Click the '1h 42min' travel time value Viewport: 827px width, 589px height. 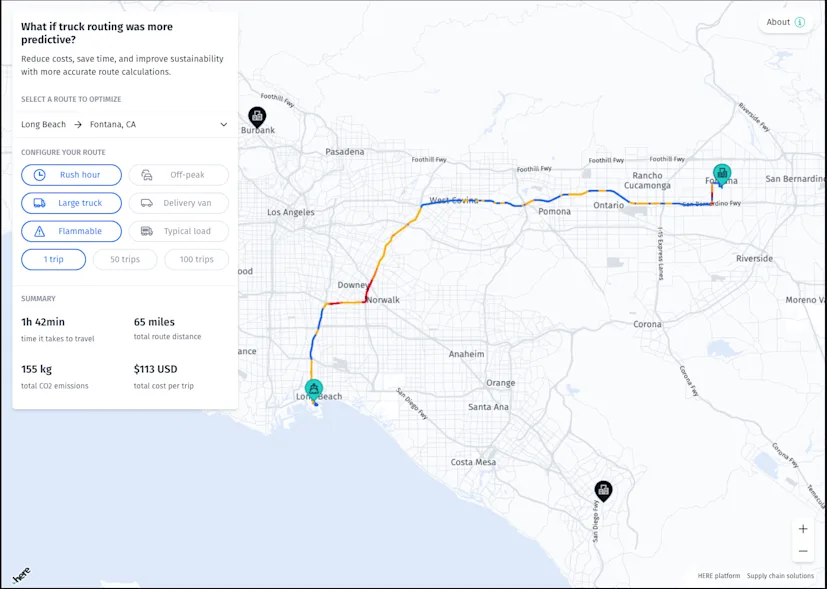[x=43, y=322]
